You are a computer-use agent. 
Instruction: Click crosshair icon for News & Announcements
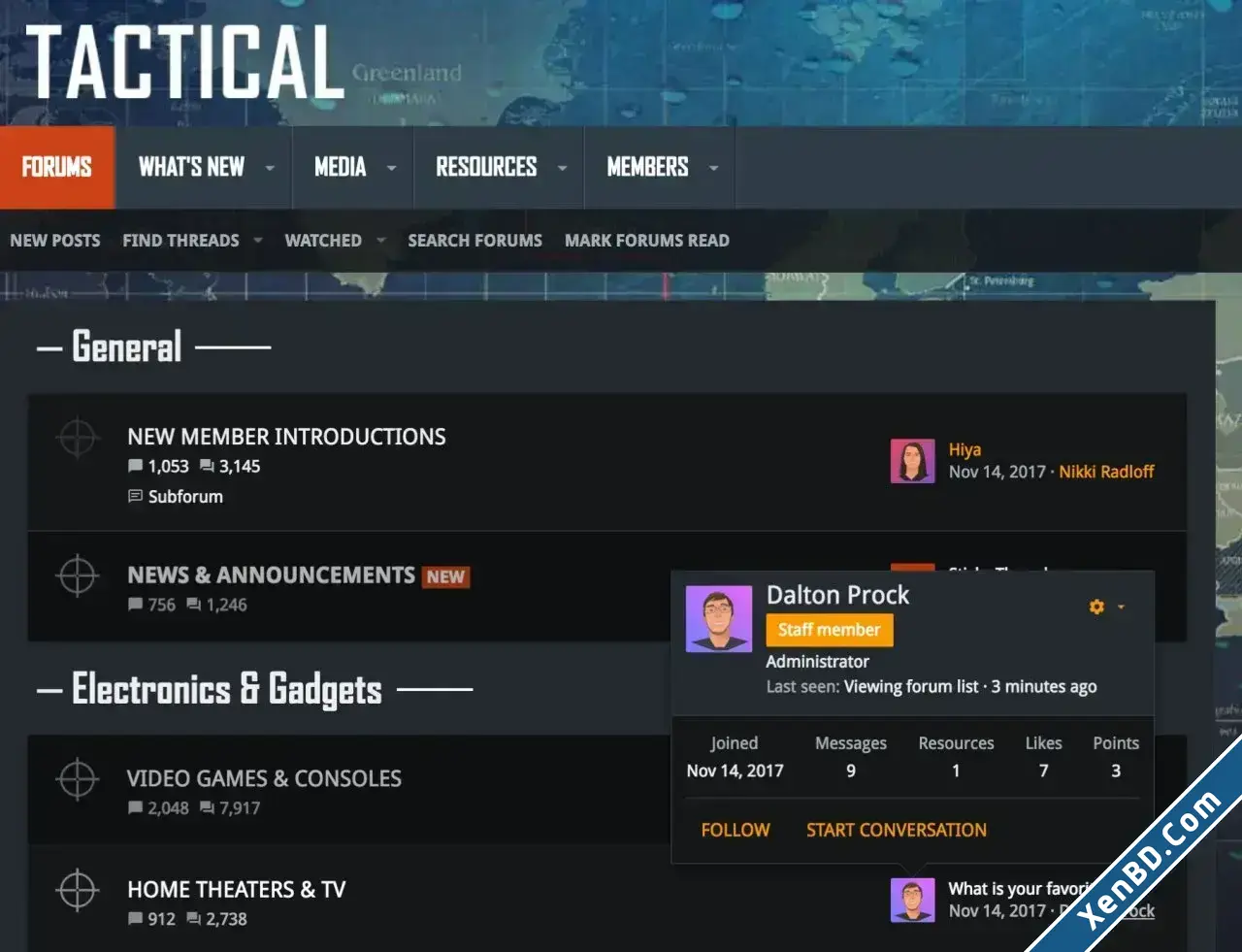coord(78,575)
